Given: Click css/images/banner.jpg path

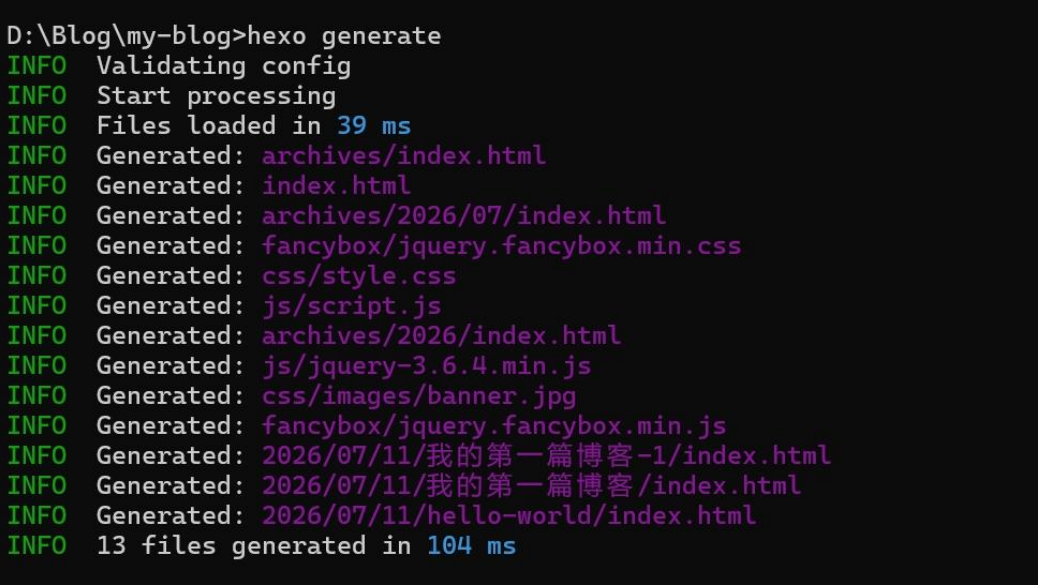Looking at the screenshot, I should [x=419, y=396].
